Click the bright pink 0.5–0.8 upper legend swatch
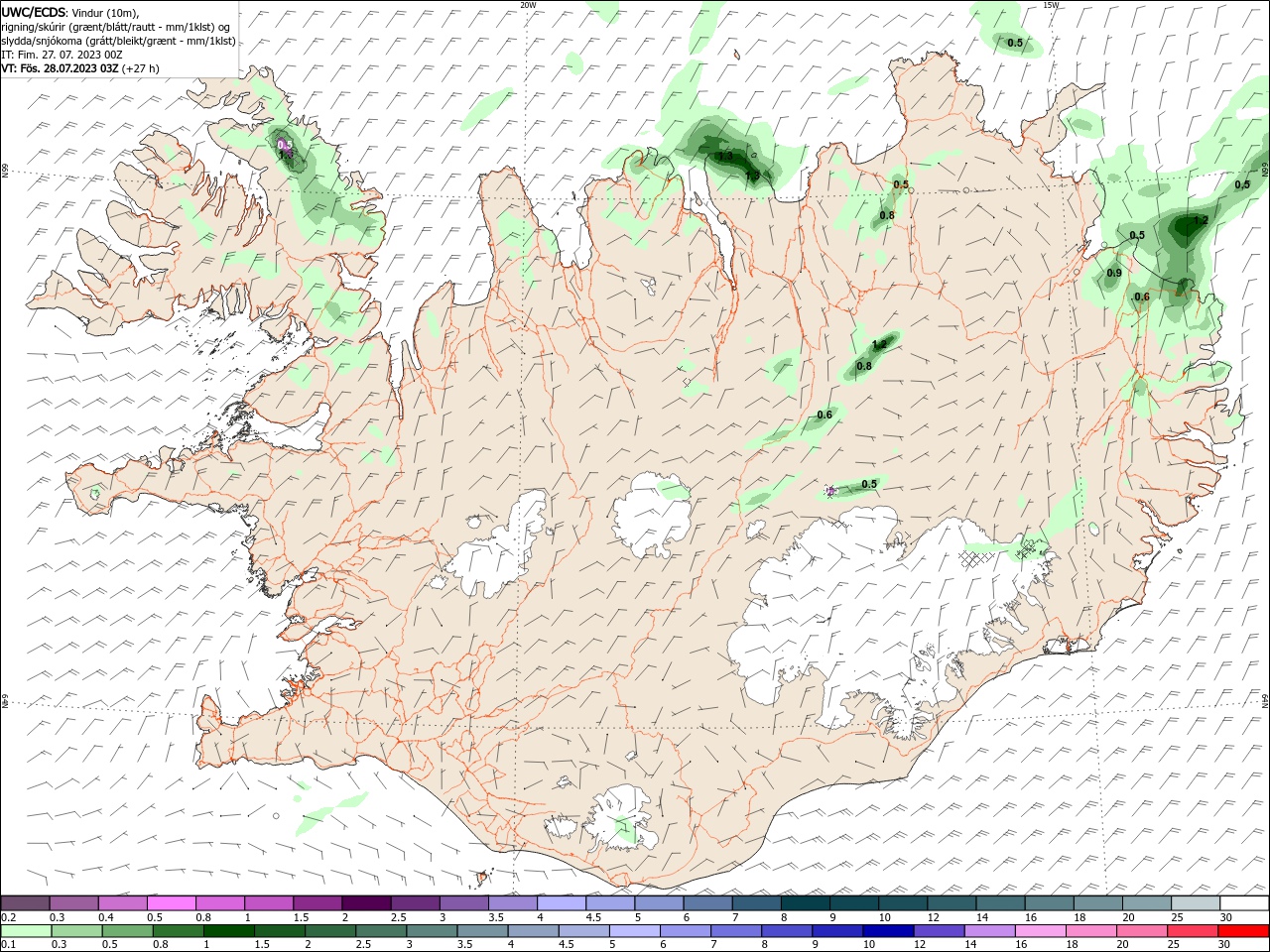The image size is (1270, 952). (173, 903)
